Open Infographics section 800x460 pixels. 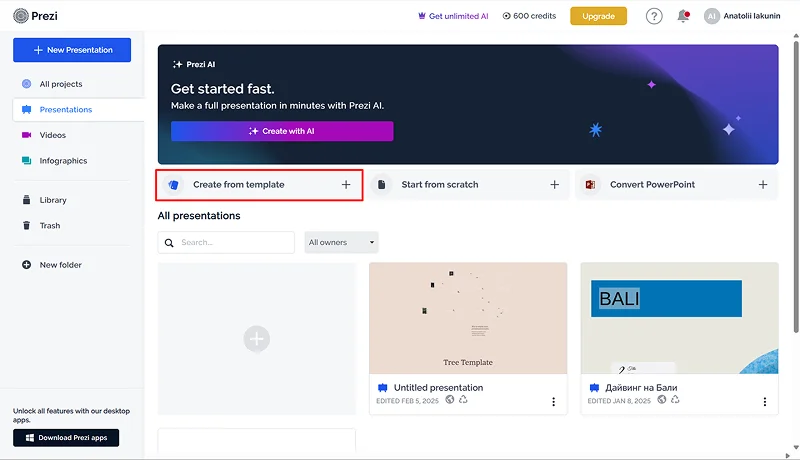point(63,161)
